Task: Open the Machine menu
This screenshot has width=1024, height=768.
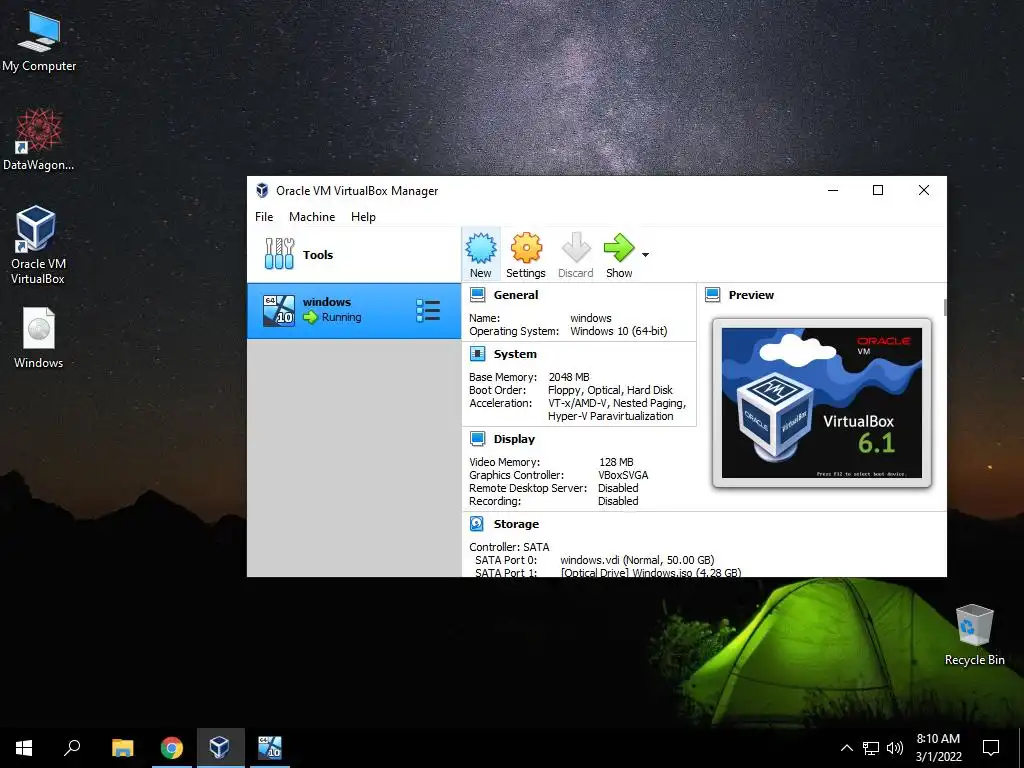Action: [x=312, y=217]
